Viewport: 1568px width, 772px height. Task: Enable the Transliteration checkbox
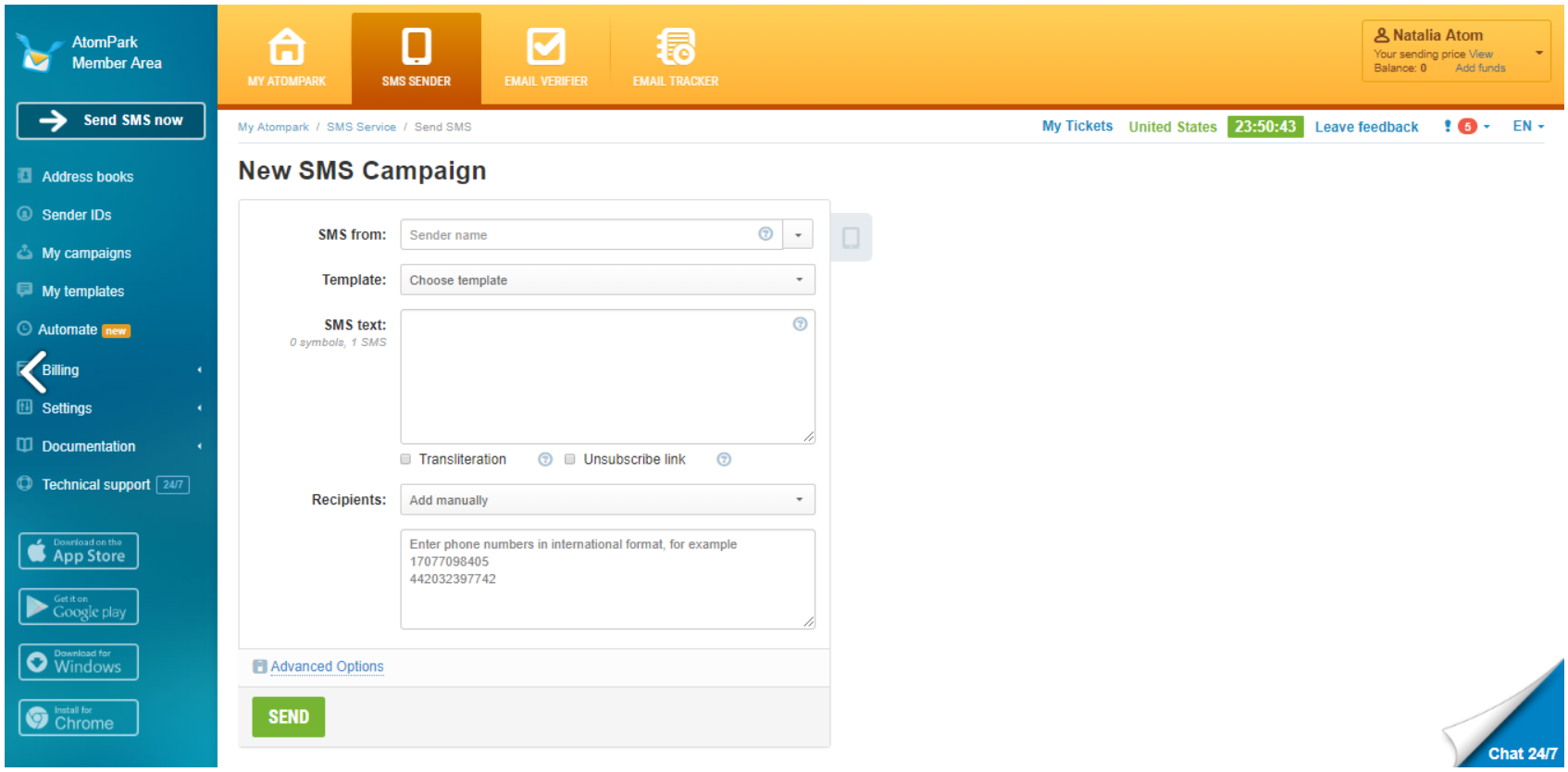point(405,460)
